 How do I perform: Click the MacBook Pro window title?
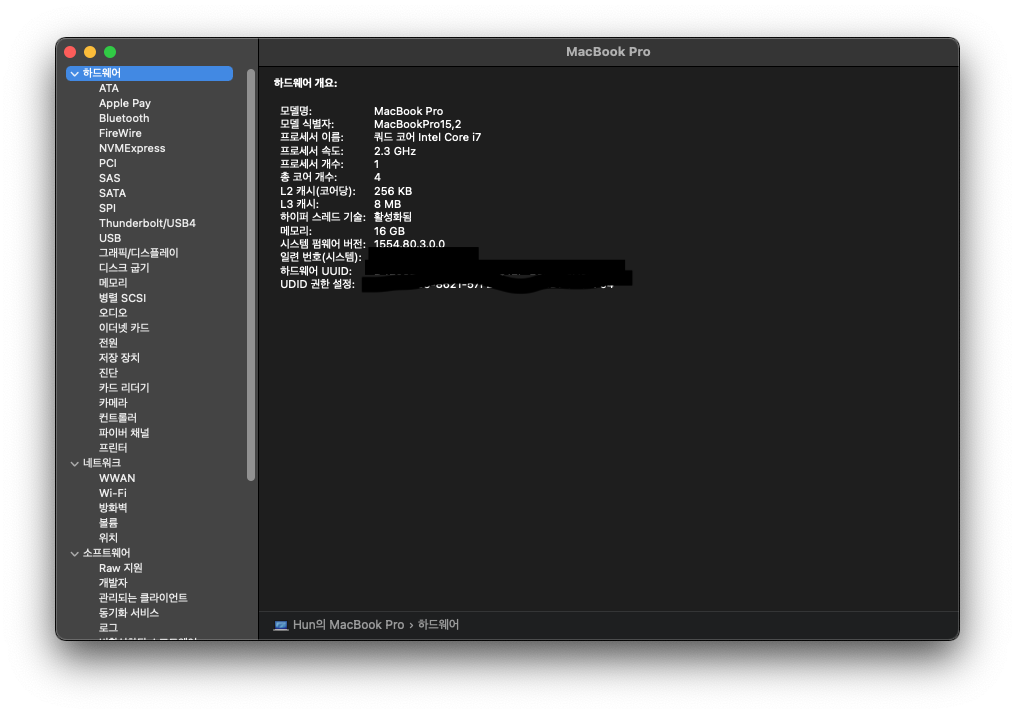point(608,52)
